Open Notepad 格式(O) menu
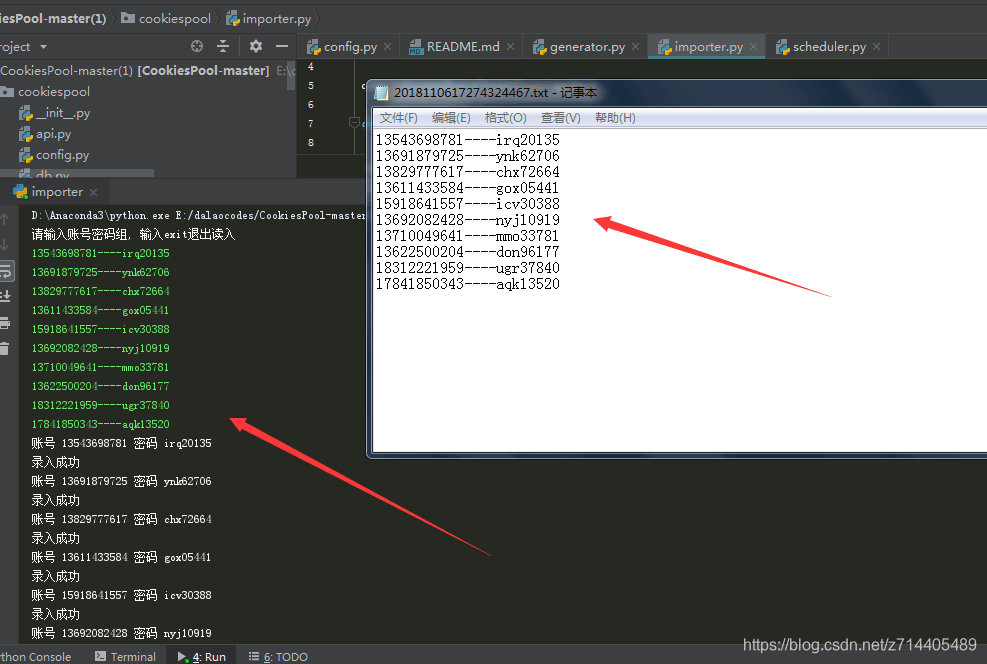Image resolution: width=987 pixels, height=664 pixels. click(505, 118)
